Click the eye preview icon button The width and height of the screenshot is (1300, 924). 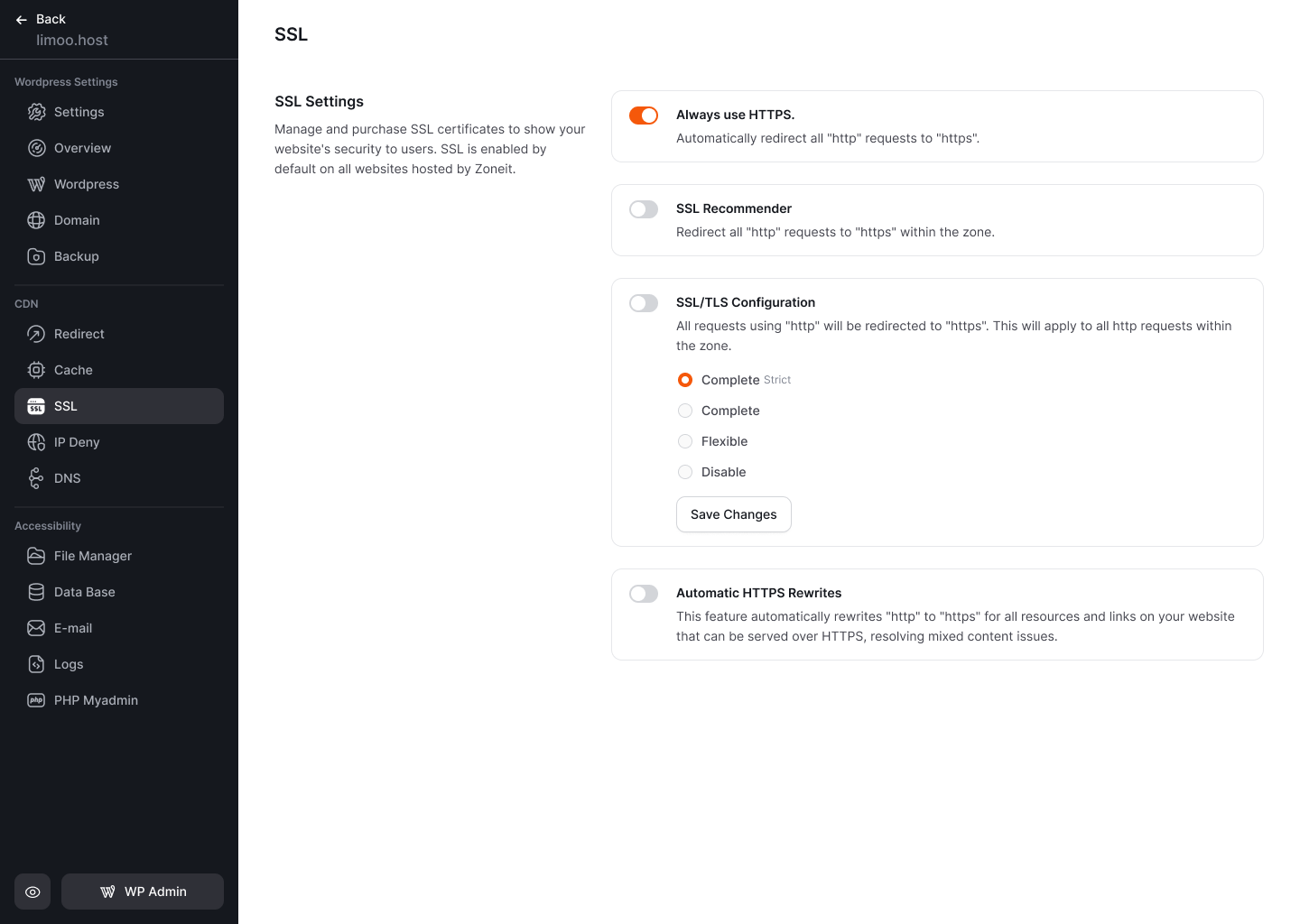tap(32, 892)
